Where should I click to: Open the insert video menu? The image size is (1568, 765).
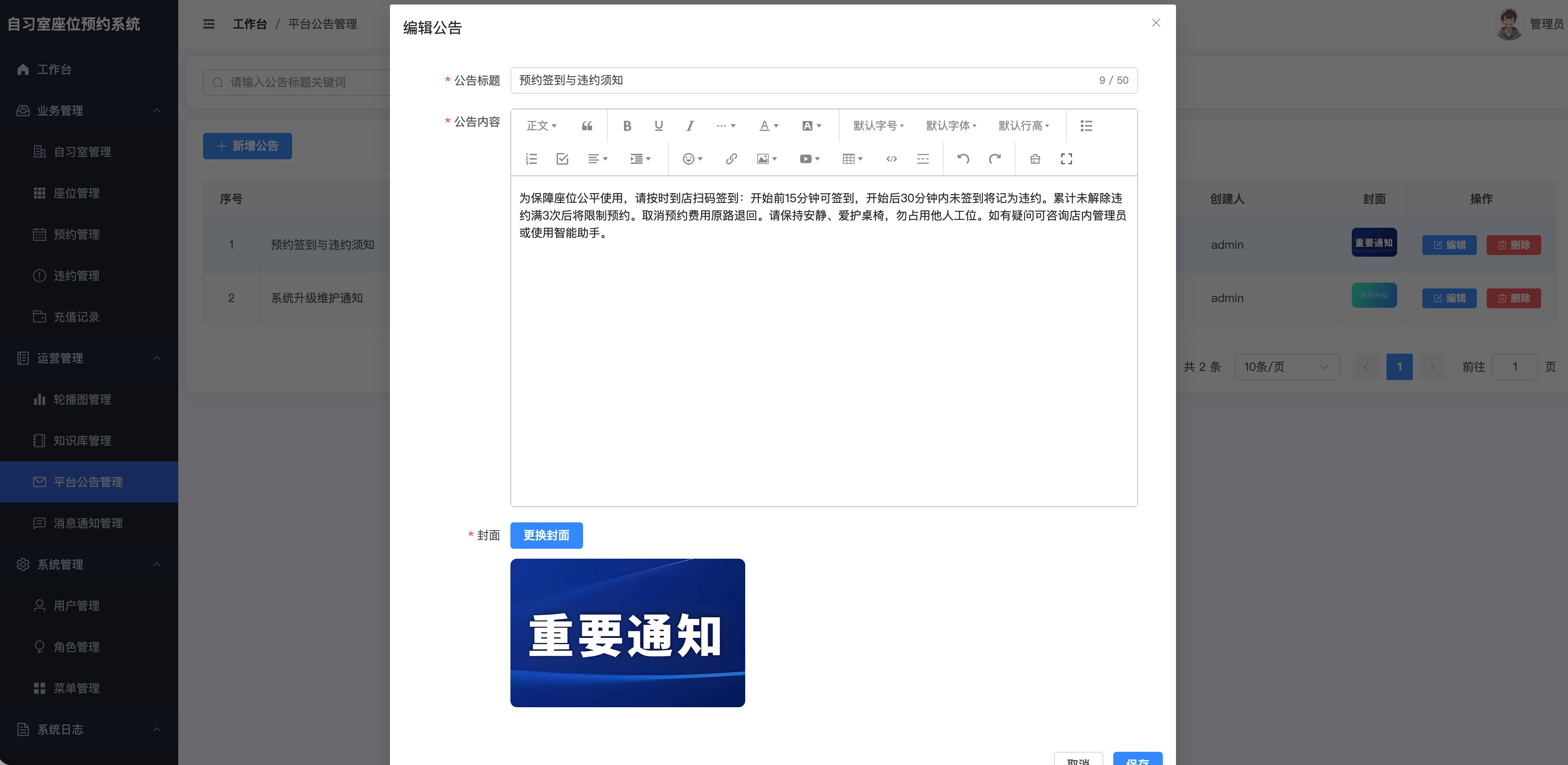[x=810, y=159]
